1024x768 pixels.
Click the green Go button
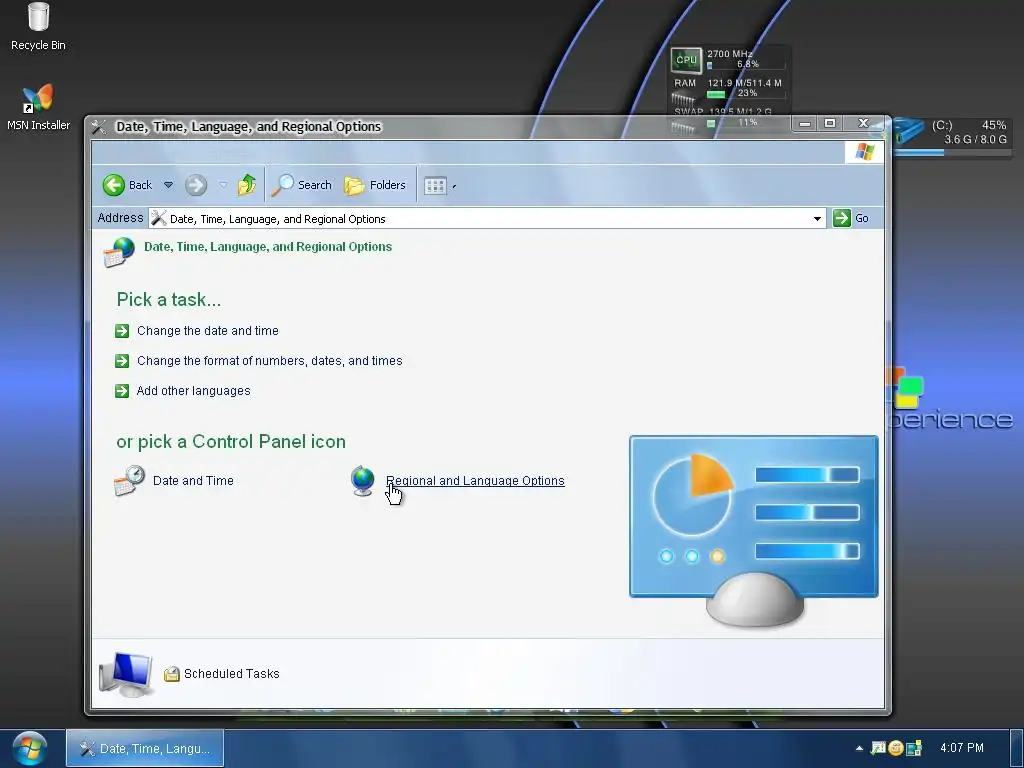pos(851,218)
